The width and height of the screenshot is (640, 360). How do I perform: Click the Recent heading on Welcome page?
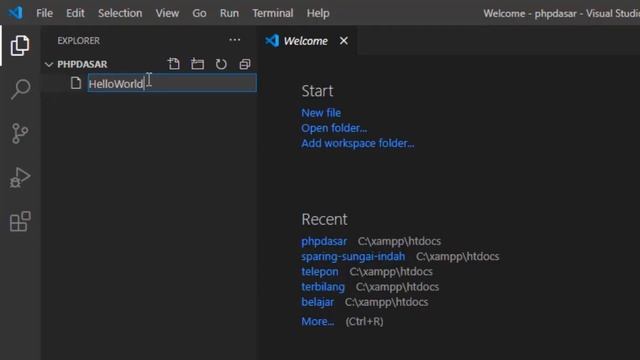pyautogui.click(x=324, y=219)
